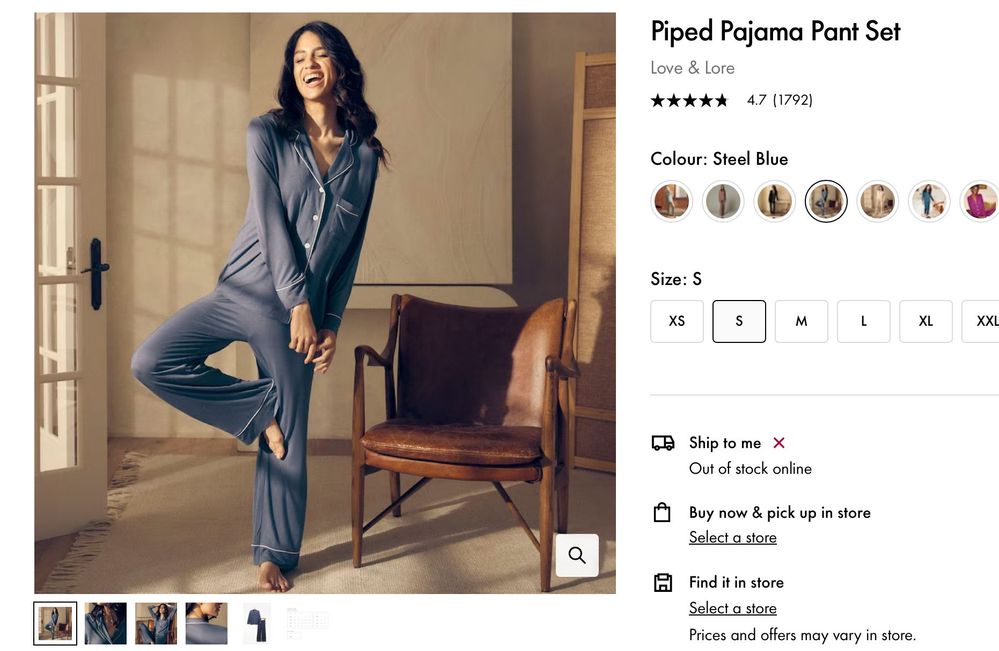This screenshot has height=651, width=999.
Task: Click 'Select a store' under Buy now & pick up
Action: point(732,538)
